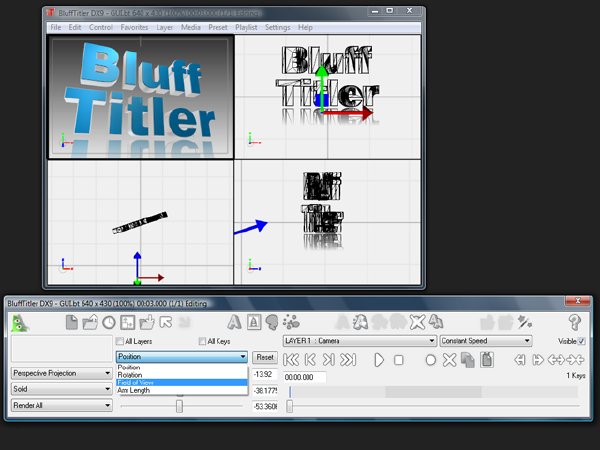Click the move-key-left arrow icon
600x450 pixels.
[519, 360]
